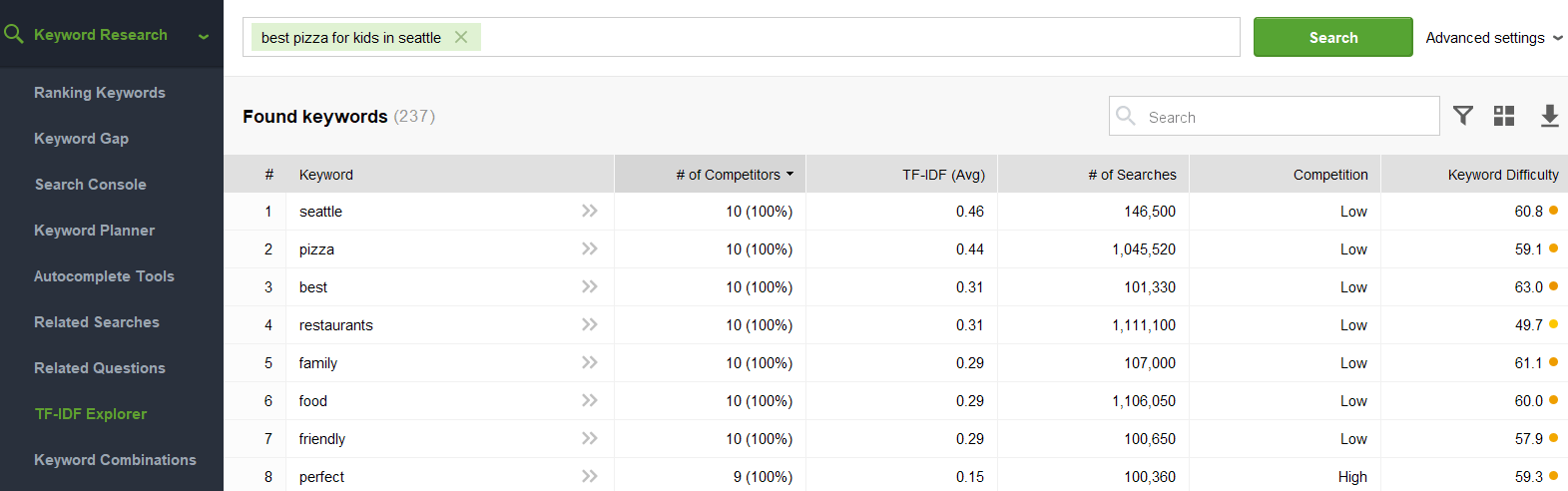
Task: Click double-arrow icon beside 'family' keyword
Action: point(590,362)
